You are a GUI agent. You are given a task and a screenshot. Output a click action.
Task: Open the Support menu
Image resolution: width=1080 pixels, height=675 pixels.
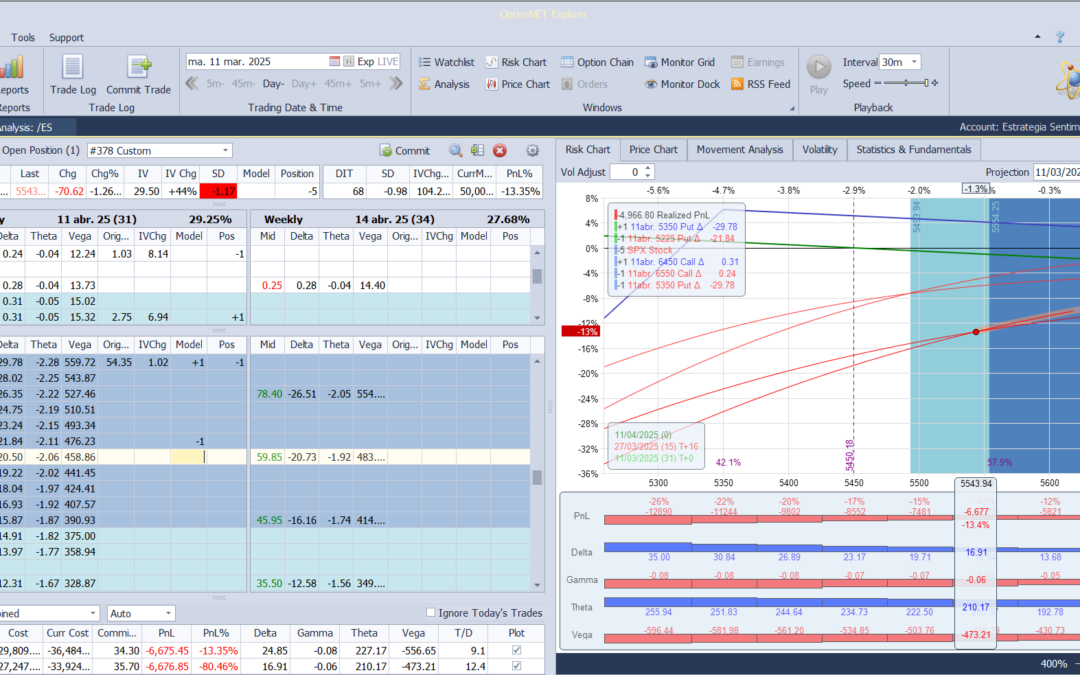pos(66,37)
